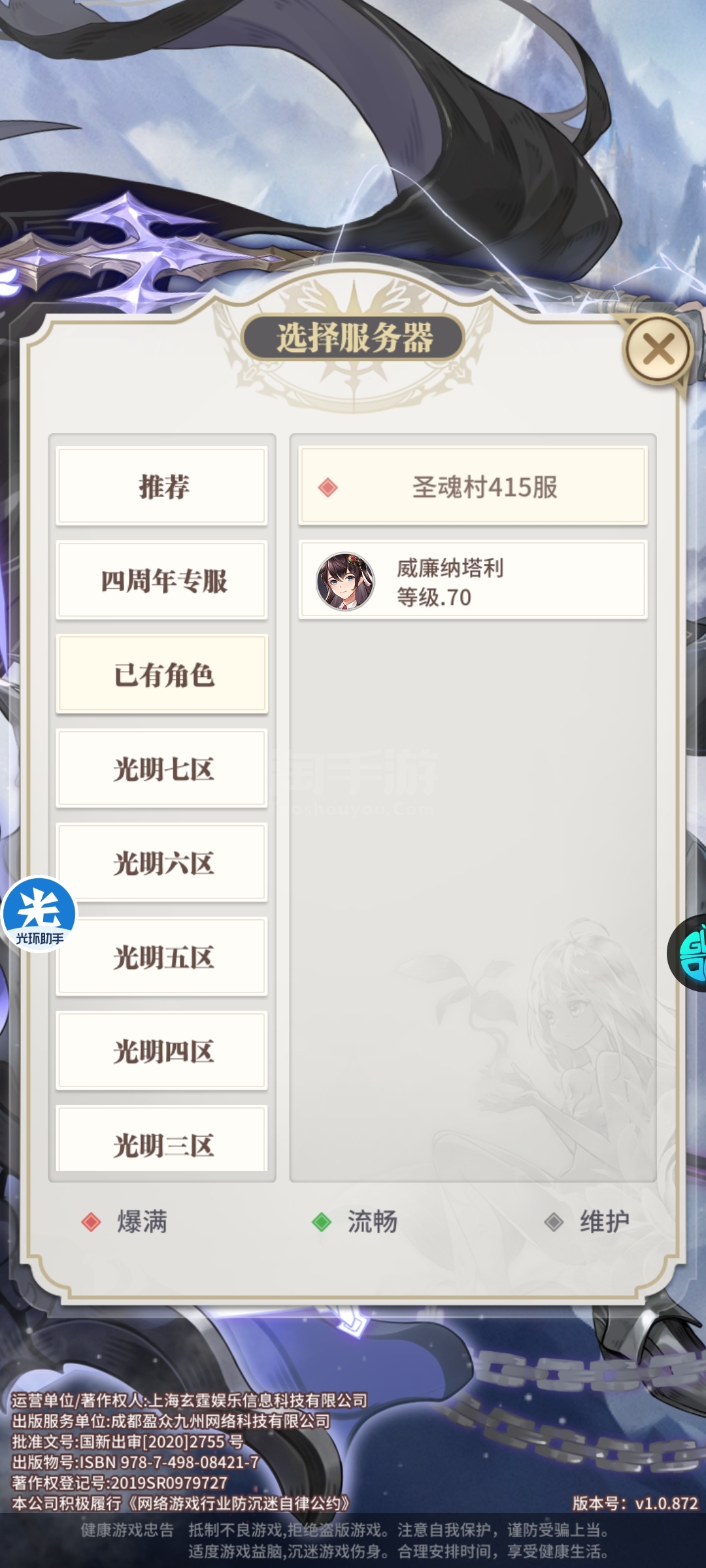Tap the green floating icon on right edge
This screenshot has width=706, height=1568.
[688, 953]
